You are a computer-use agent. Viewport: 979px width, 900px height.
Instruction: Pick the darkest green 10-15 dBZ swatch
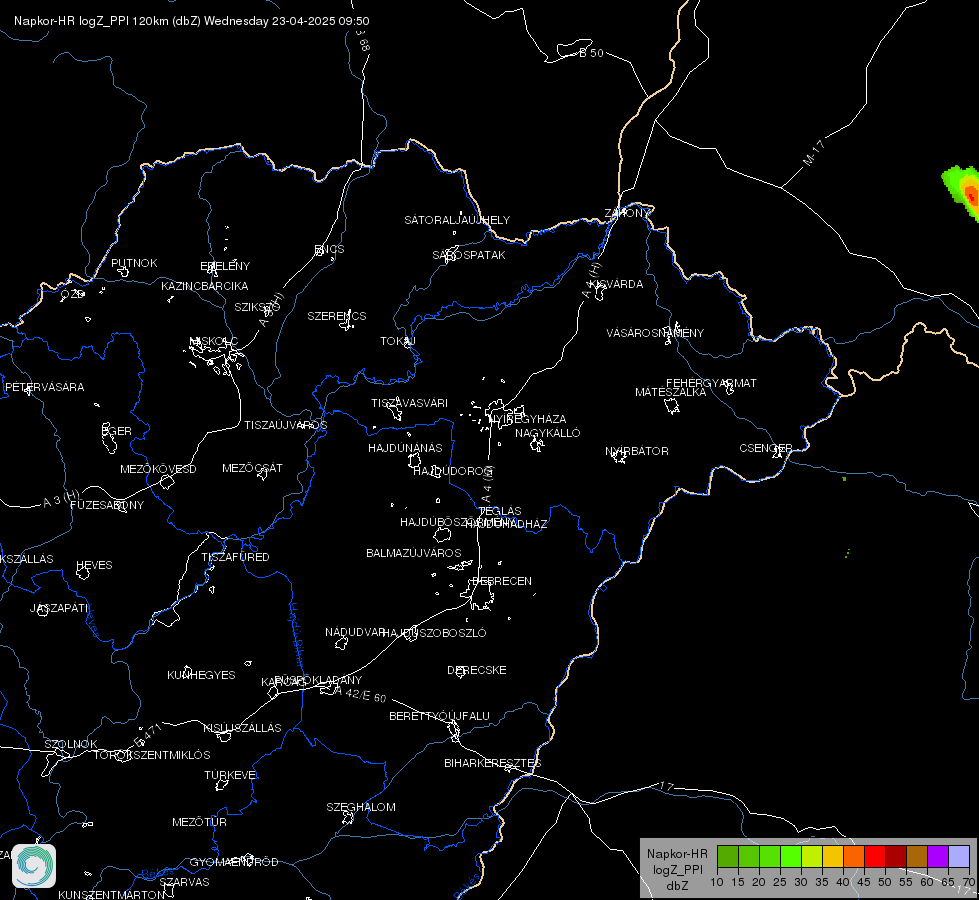pyautogui.click(x=728, y=856)
